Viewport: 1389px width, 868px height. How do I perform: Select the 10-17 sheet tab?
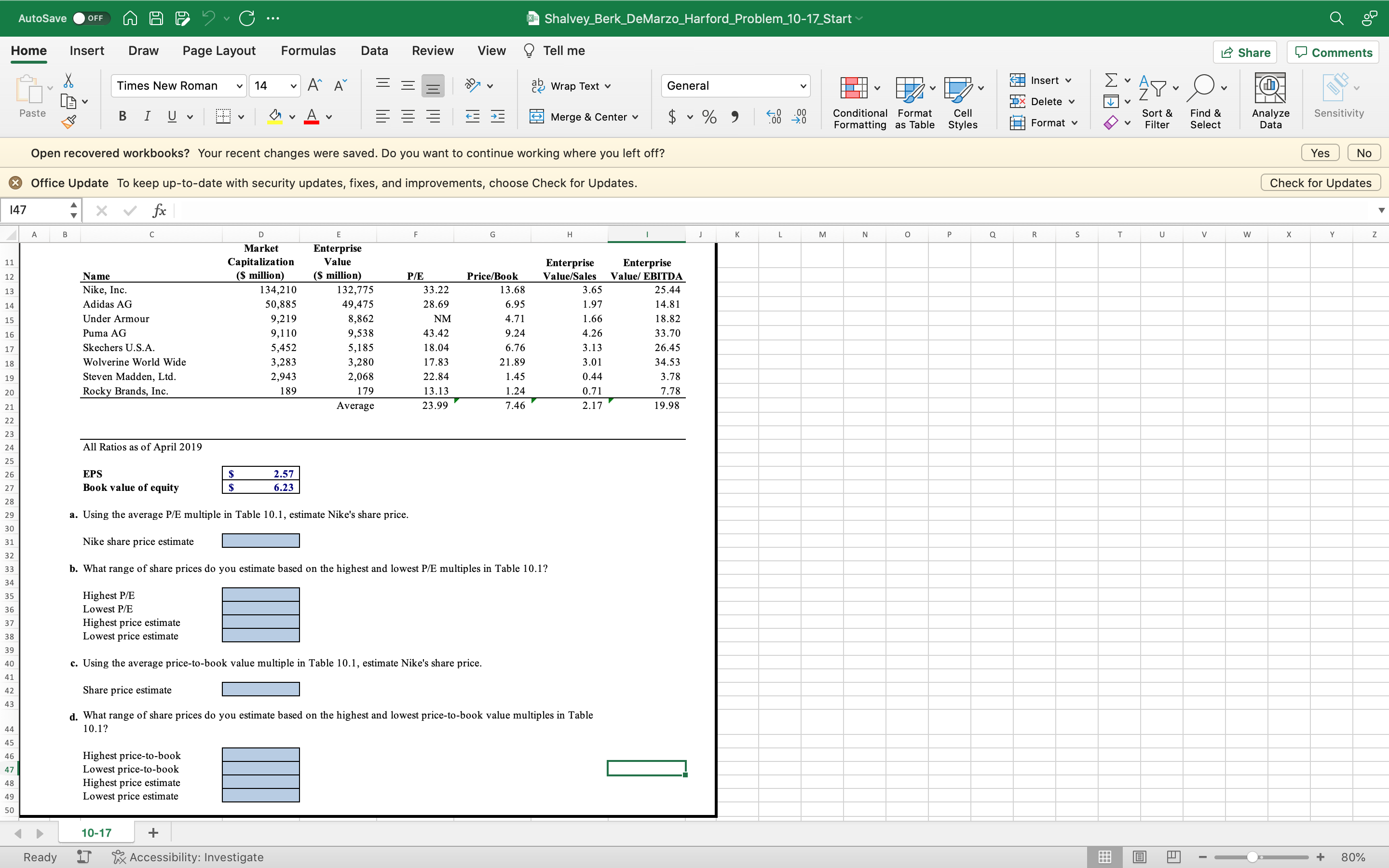coord(96,832)
